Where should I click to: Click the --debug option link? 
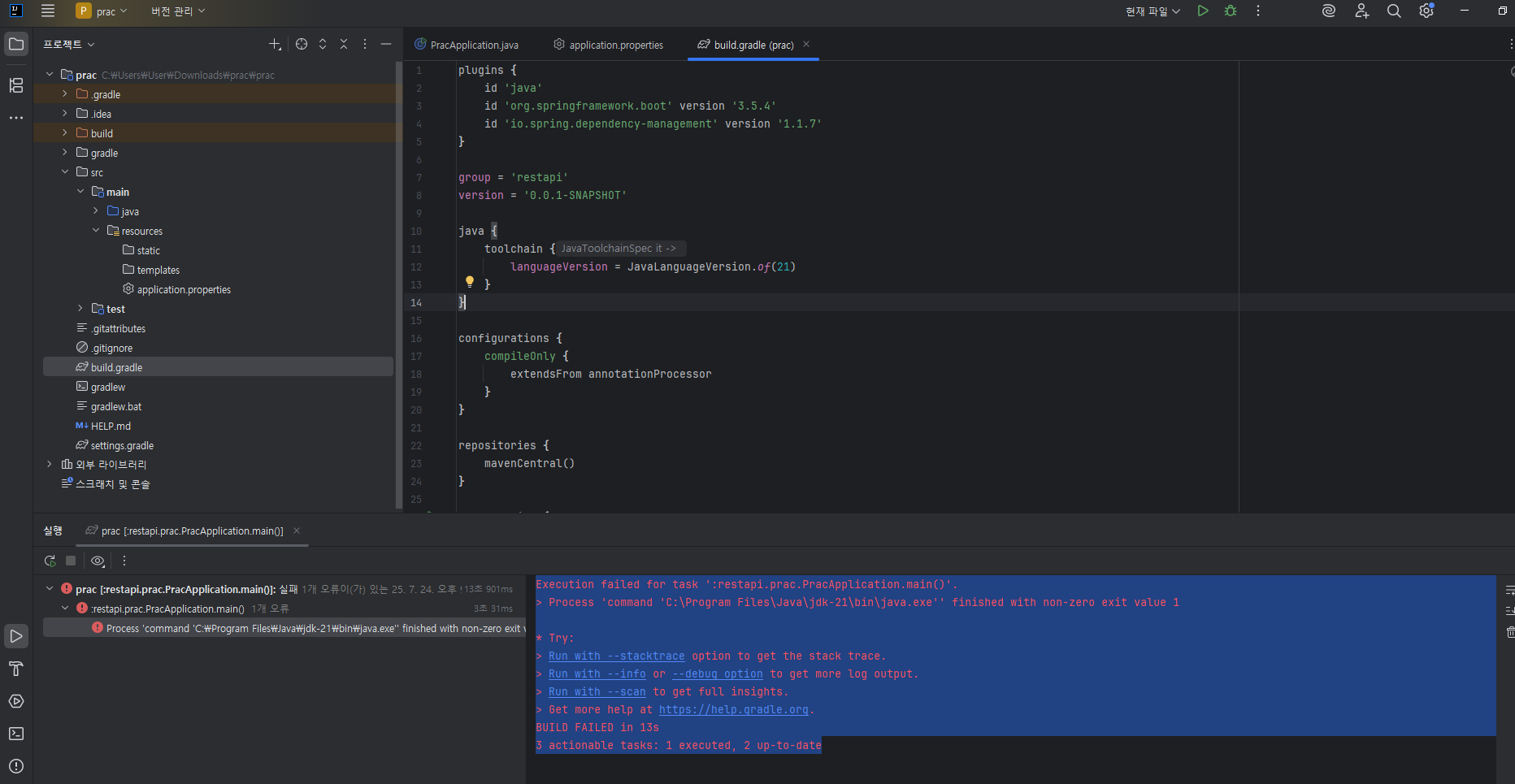[x=717, y=674]
